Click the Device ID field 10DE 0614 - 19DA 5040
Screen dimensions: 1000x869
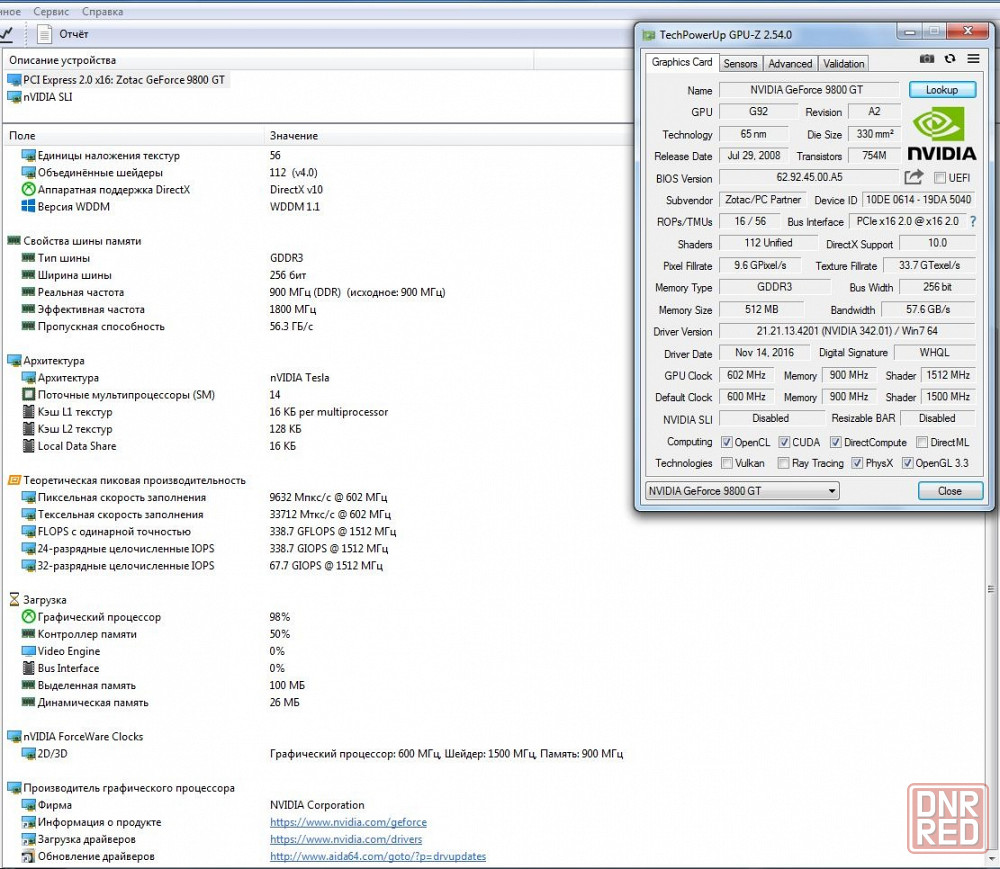tap(918, 200)
